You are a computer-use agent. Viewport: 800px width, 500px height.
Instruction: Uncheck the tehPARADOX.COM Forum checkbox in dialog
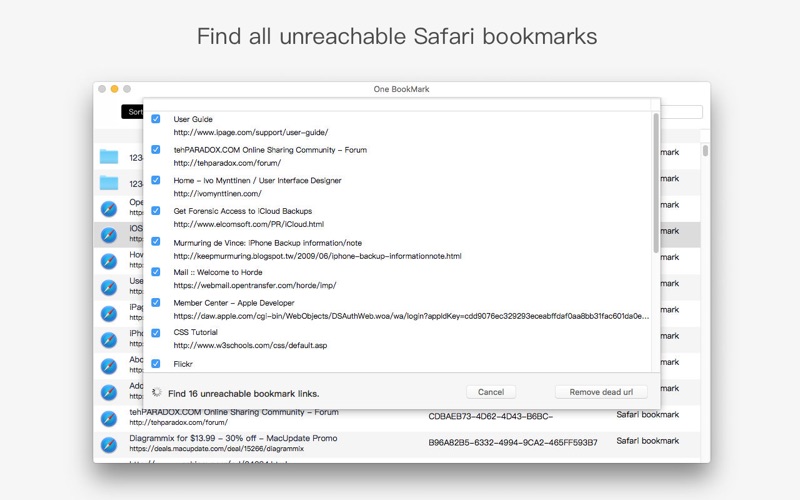[156, 149]
